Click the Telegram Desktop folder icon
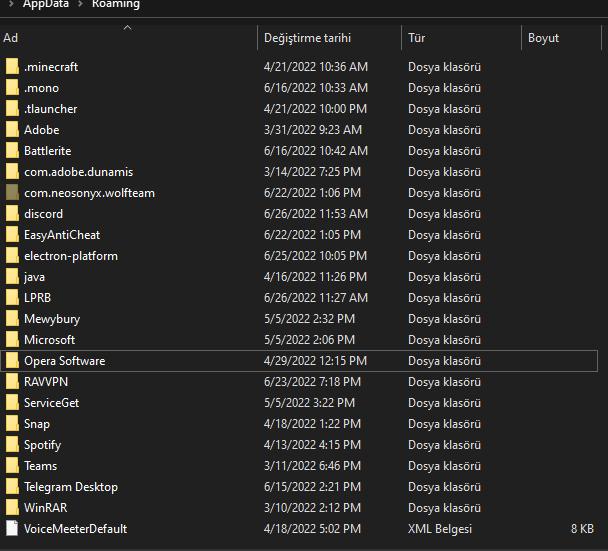 coord(12,487)
